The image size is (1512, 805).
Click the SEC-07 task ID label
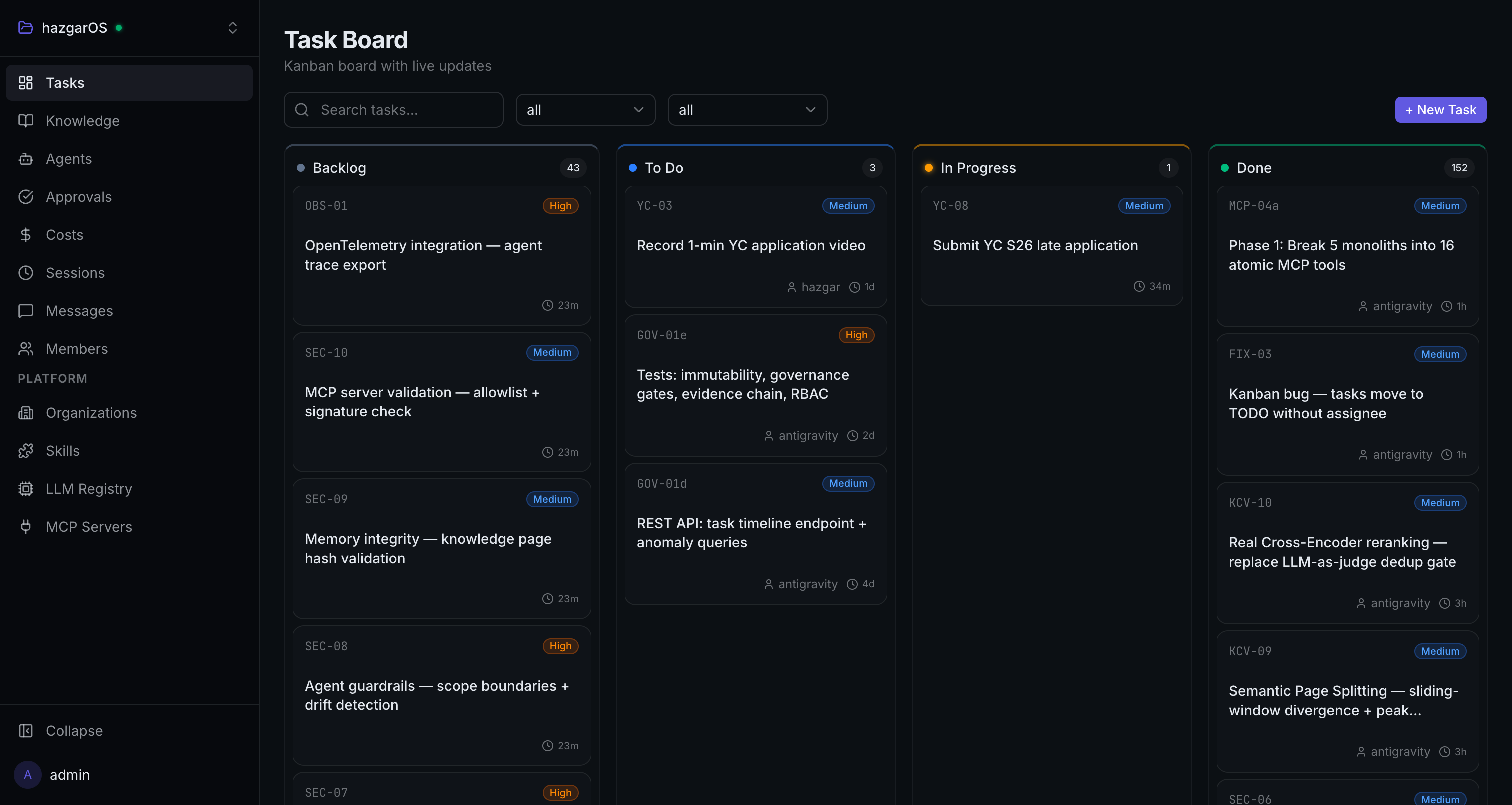(326, 792)
